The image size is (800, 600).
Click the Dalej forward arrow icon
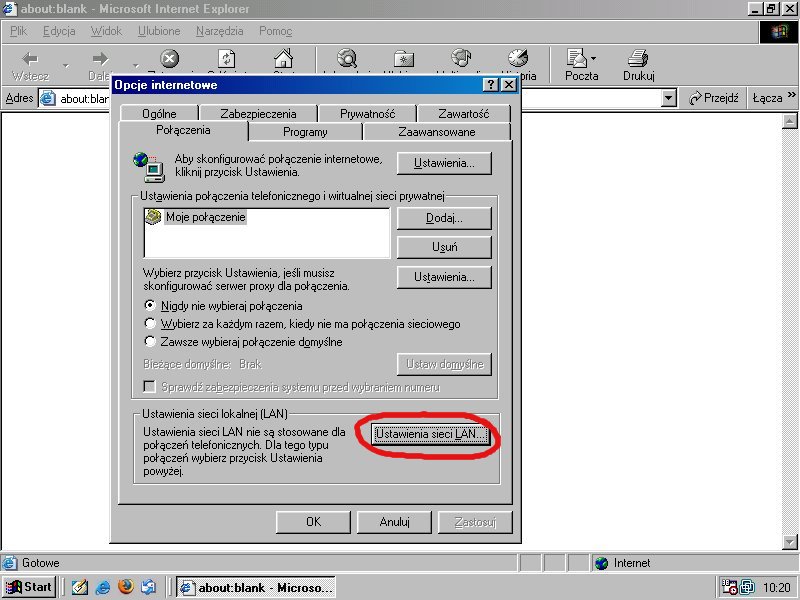[100, 59]
